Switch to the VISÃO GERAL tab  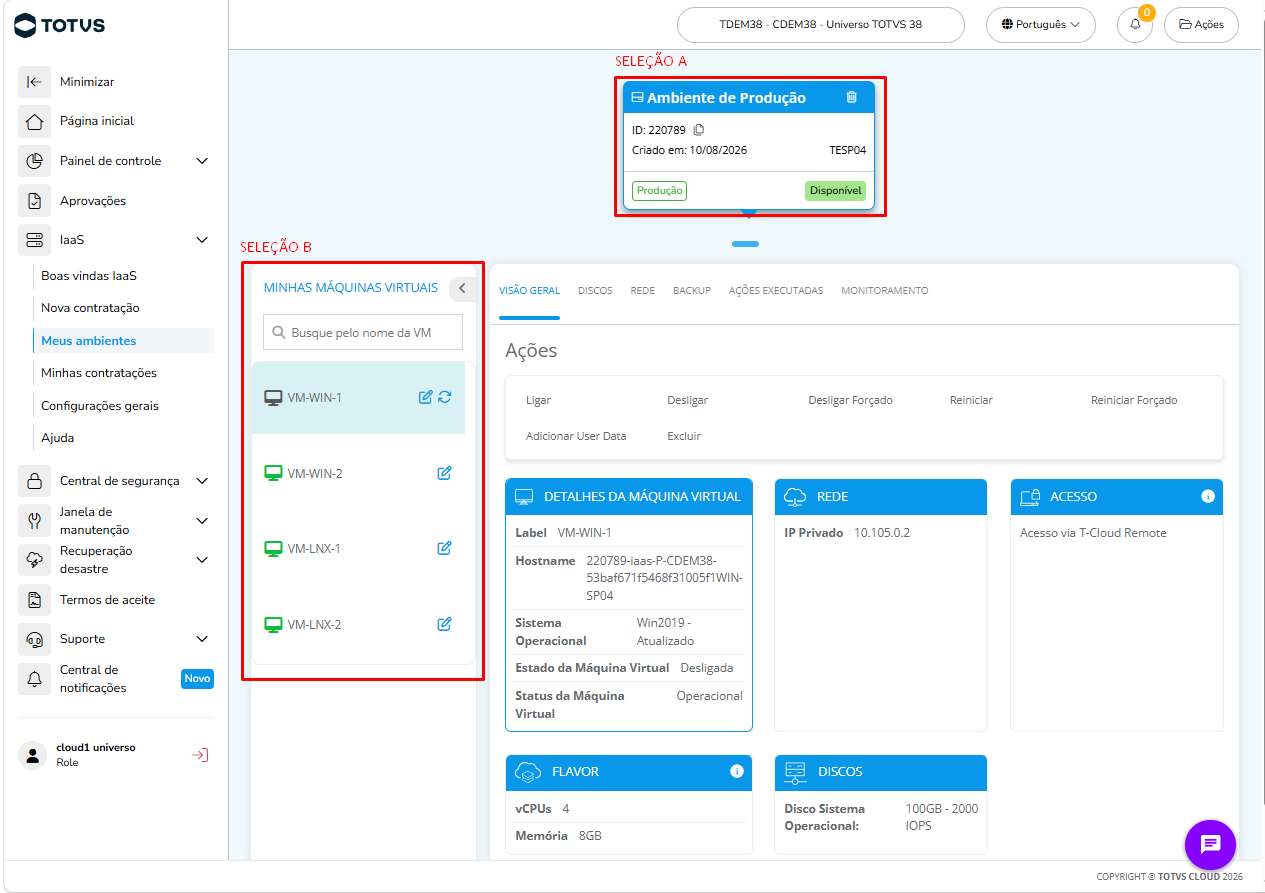529,291
